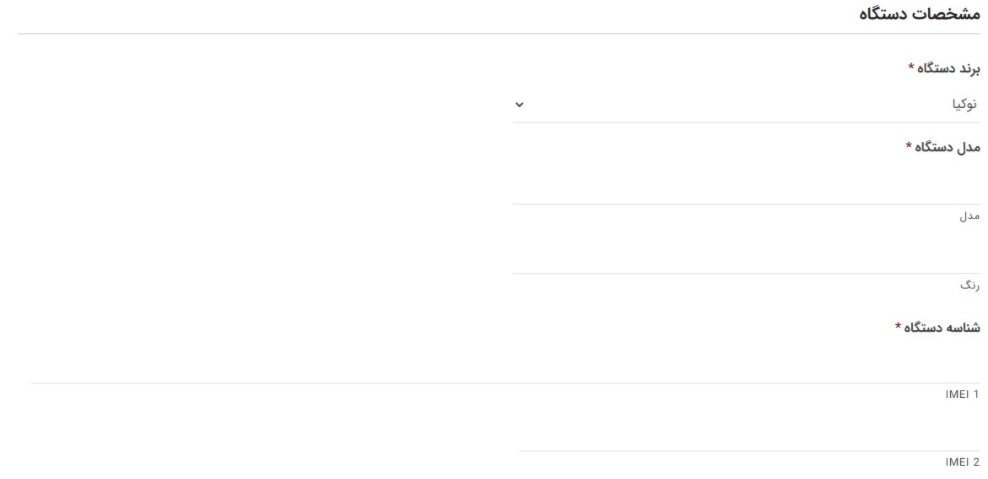
Task: Expand the device brand dropdown chevron
Action: (519, 105)
